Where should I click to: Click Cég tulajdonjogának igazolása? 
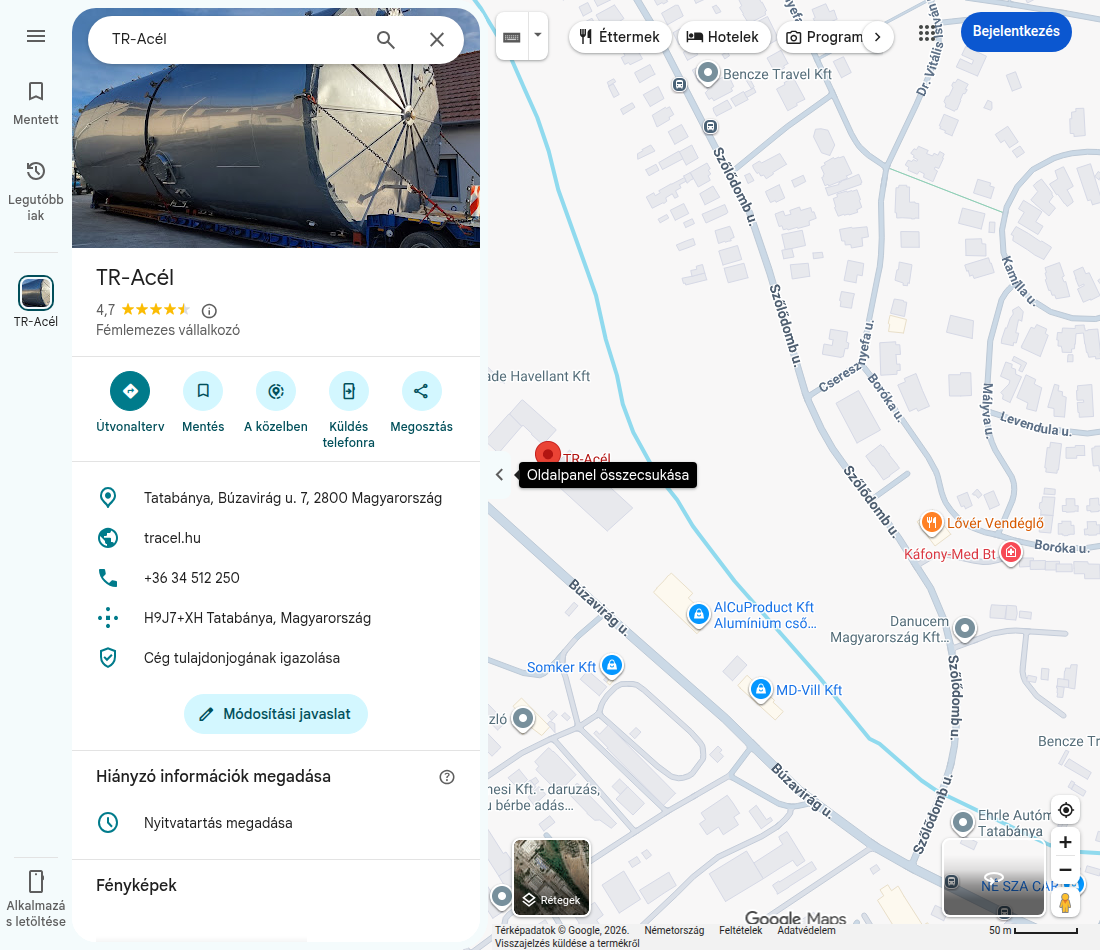click(276, 658)
